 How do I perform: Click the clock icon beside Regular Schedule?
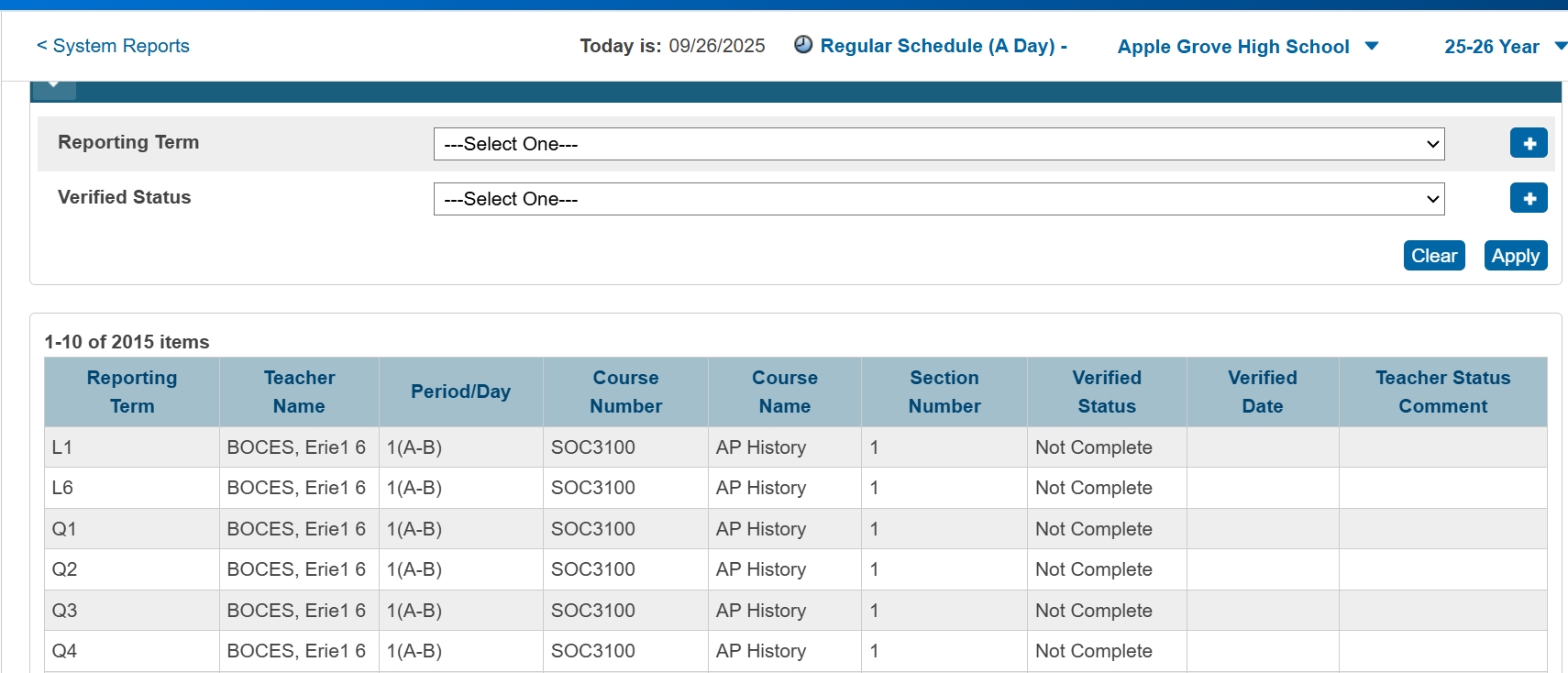(802, 45)
